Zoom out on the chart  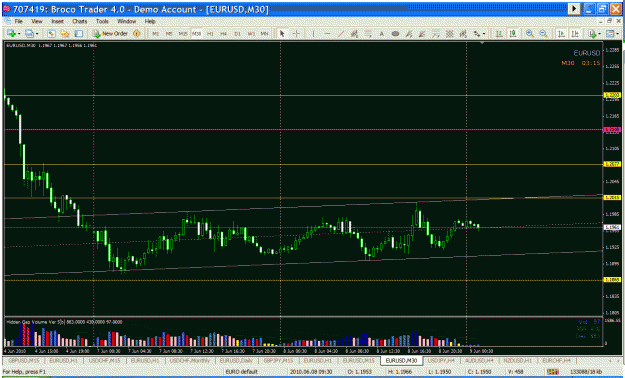coord(543,34)
